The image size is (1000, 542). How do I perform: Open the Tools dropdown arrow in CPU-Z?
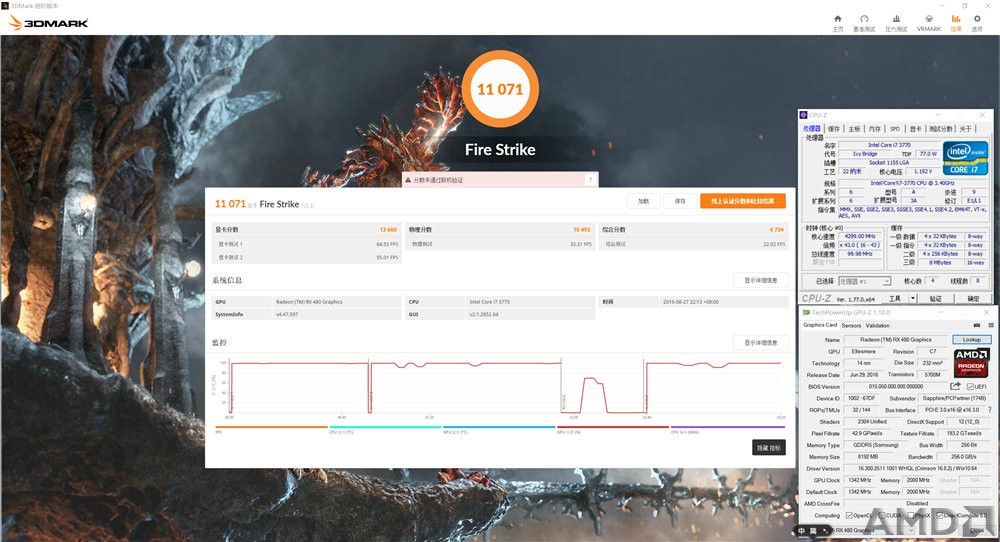913,298
